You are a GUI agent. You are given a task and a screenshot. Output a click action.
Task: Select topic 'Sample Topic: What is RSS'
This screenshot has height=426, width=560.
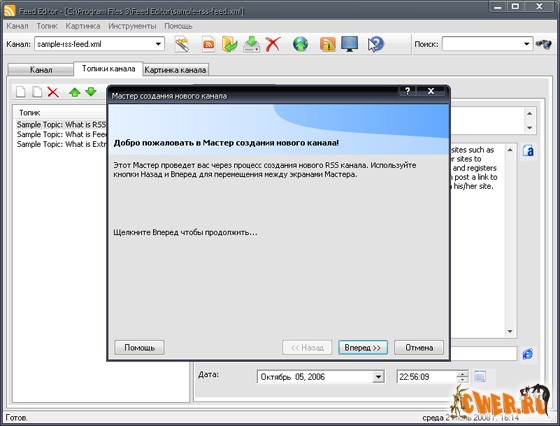pyautogui.click(x=61, y=125)
